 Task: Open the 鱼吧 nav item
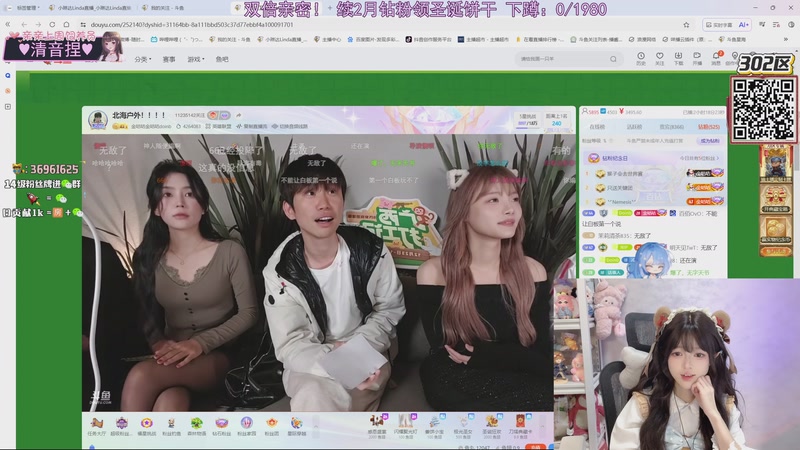222,59
